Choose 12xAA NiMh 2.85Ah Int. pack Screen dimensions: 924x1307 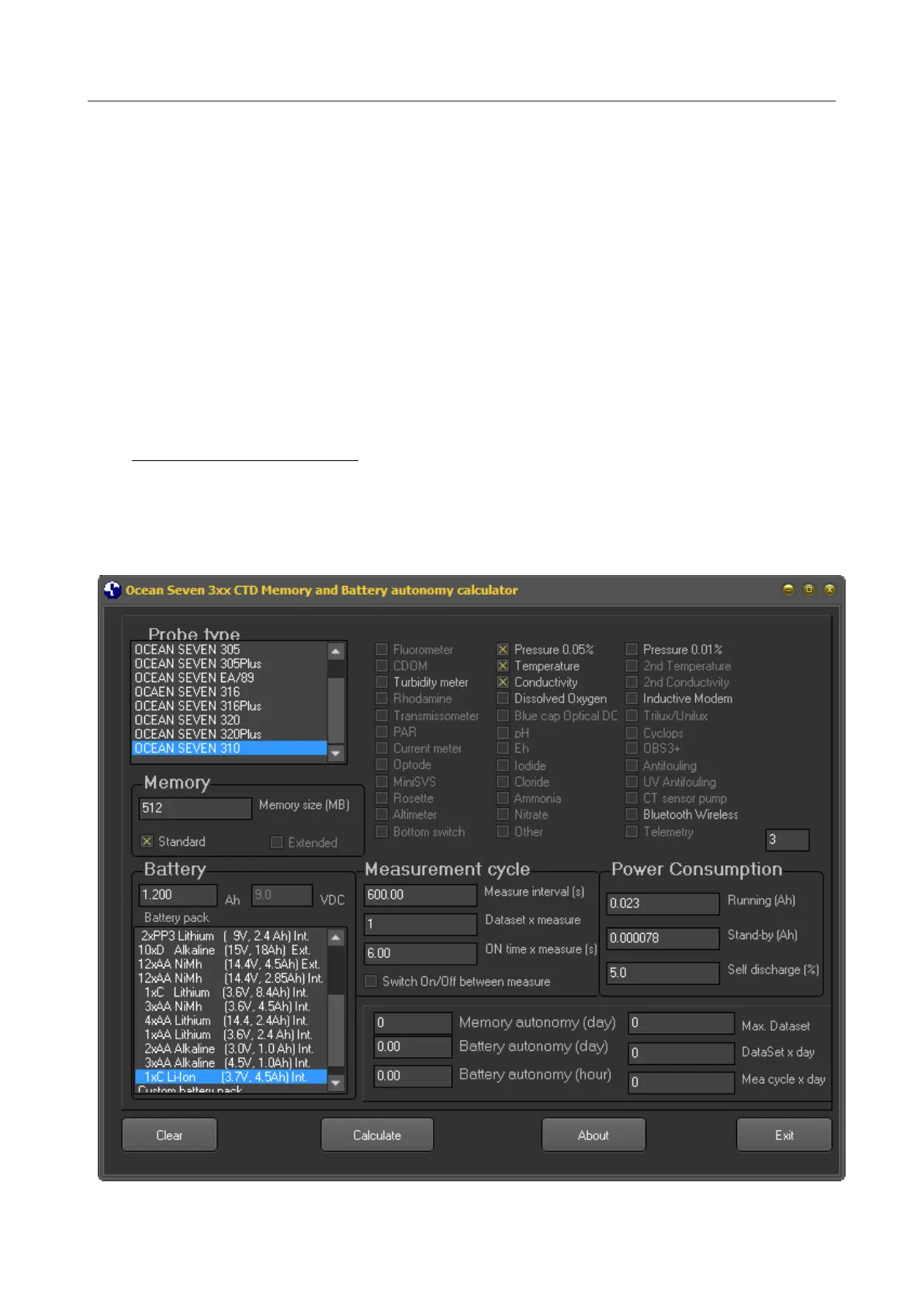(x=230, y=978)
